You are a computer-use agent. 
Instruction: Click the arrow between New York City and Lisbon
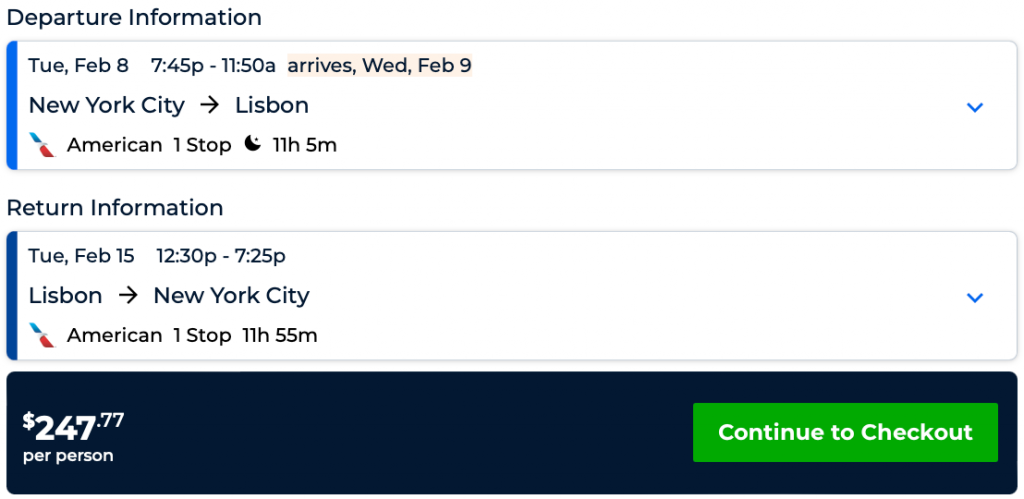209,105
